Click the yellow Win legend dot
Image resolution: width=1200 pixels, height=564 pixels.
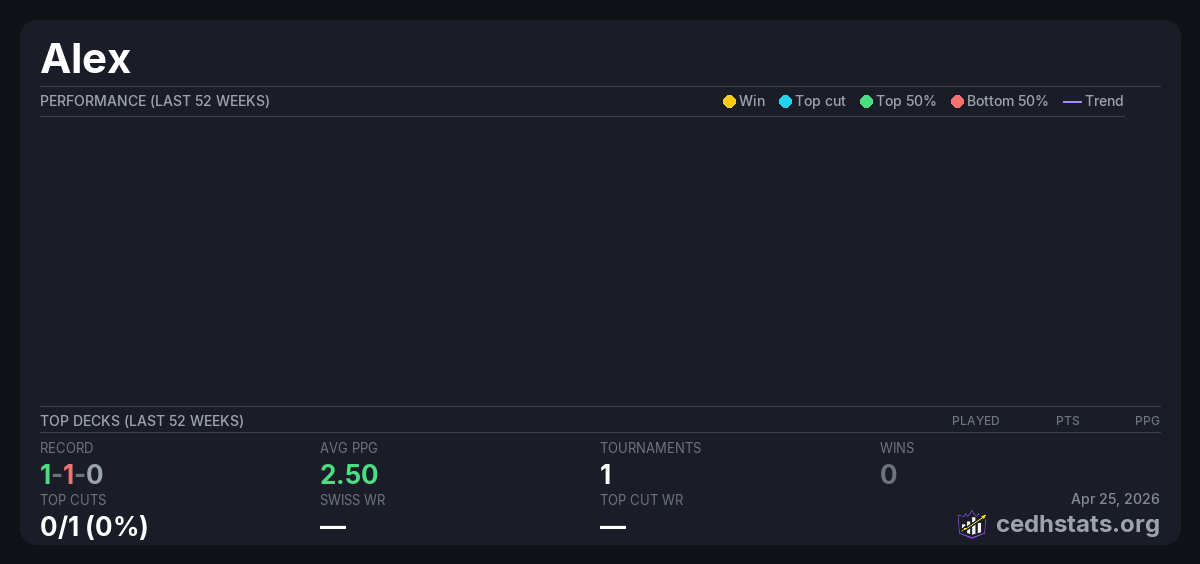(729, 102)
